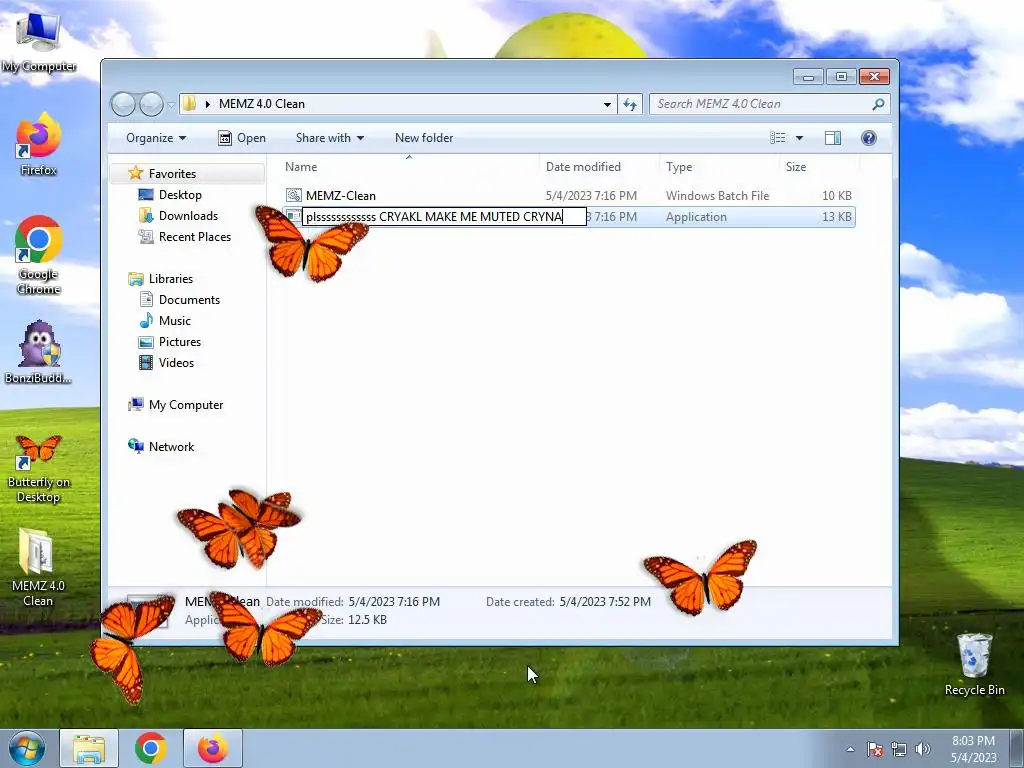Expand address path arrow before MEMZ 4.0 Clean
This screenshot has width=1024, height=768.
tap(208, 104)
